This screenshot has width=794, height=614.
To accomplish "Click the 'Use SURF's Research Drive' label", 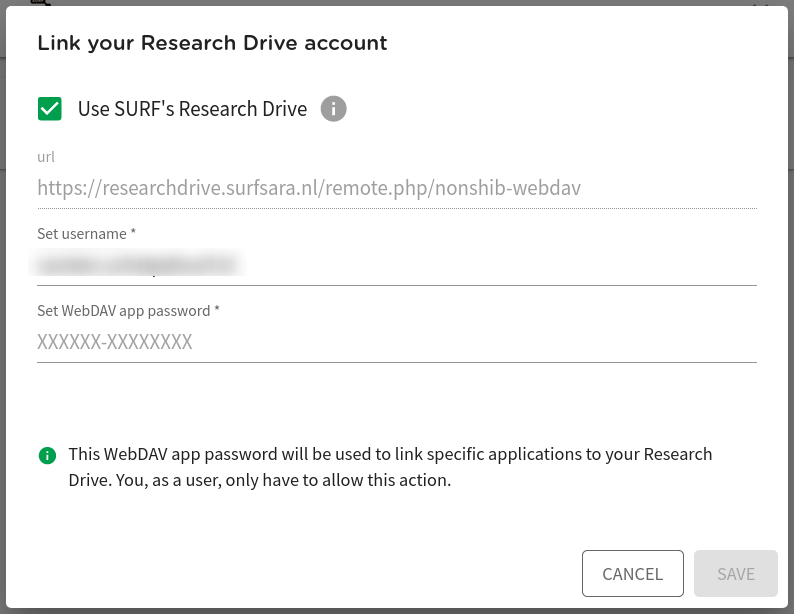I will pyautogui.click(x=192, y=109).
